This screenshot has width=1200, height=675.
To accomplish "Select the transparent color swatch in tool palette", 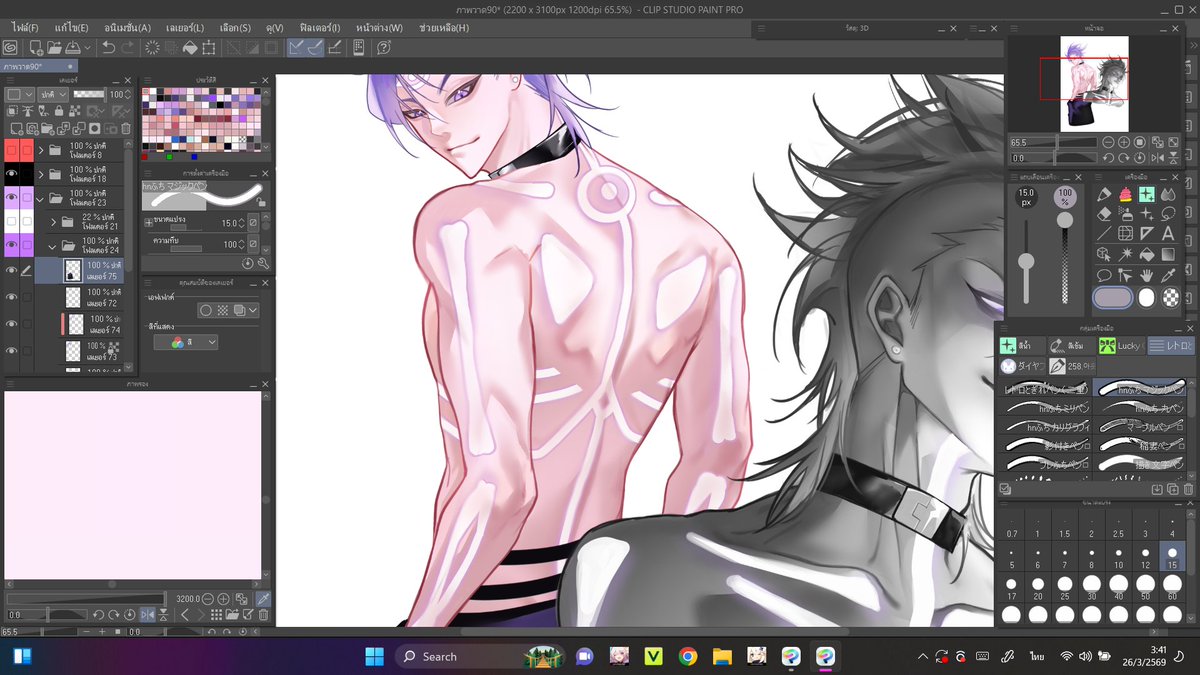I will point(1169,297).
